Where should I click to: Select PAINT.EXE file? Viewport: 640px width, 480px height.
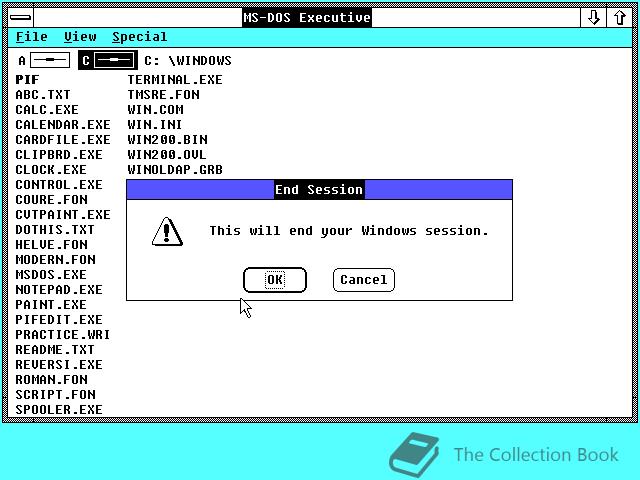click(x=51, y=305)
